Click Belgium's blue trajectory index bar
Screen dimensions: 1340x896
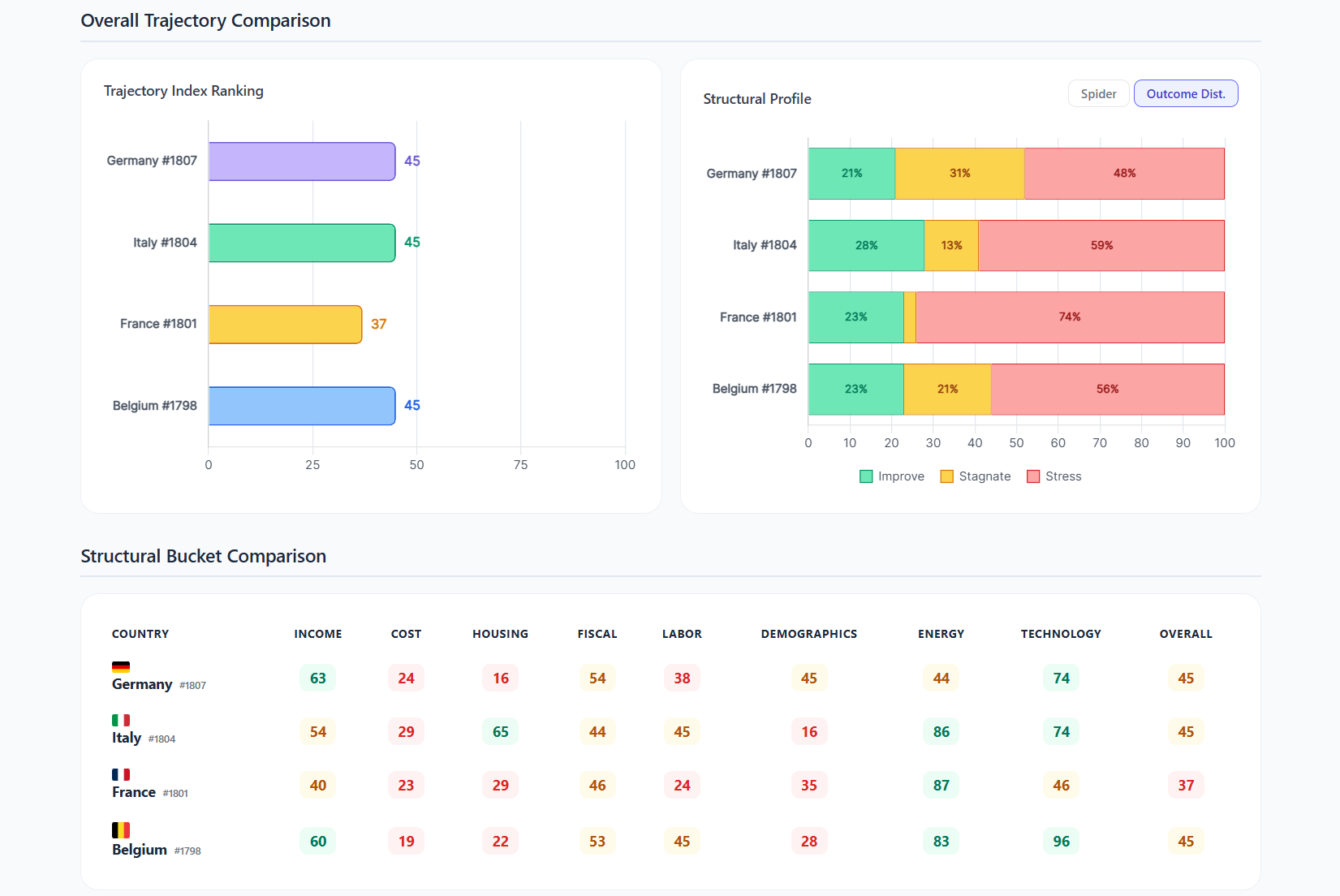(x=302, y=406)
